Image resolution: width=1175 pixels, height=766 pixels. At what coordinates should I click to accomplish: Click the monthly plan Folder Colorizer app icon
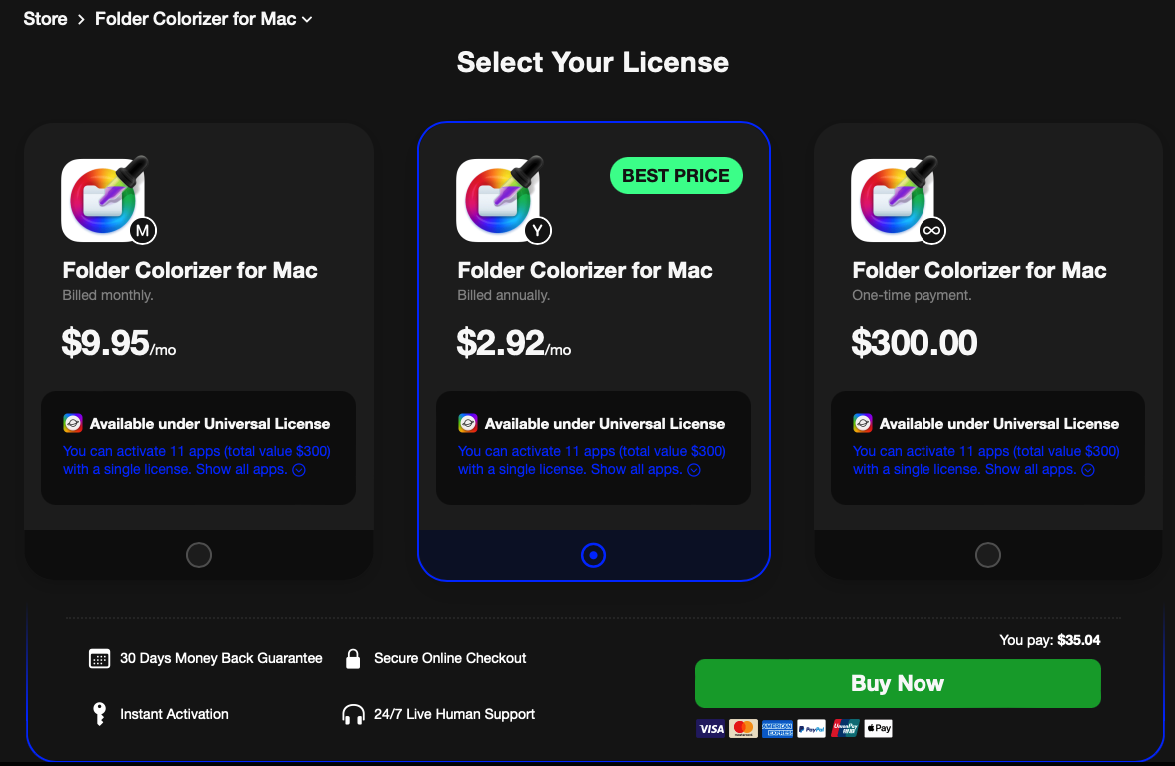103,200
